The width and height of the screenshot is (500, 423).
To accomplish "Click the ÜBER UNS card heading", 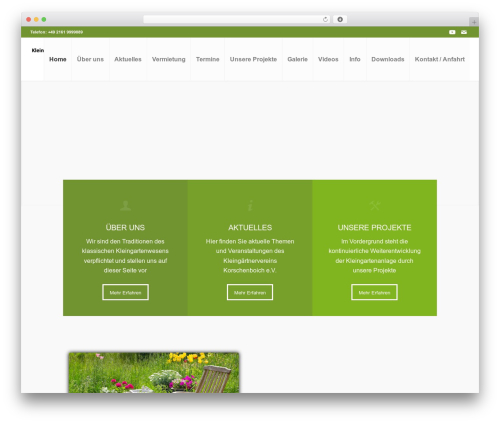I will [125, 228].
